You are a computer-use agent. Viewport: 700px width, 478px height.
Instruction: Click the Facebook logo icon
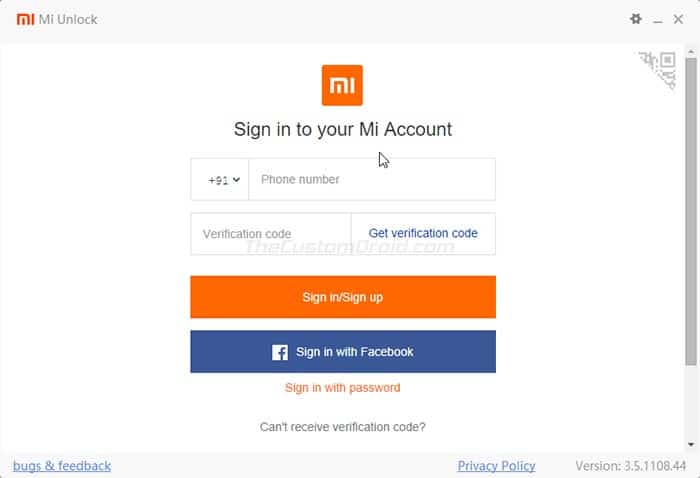[x=280, y=352]
